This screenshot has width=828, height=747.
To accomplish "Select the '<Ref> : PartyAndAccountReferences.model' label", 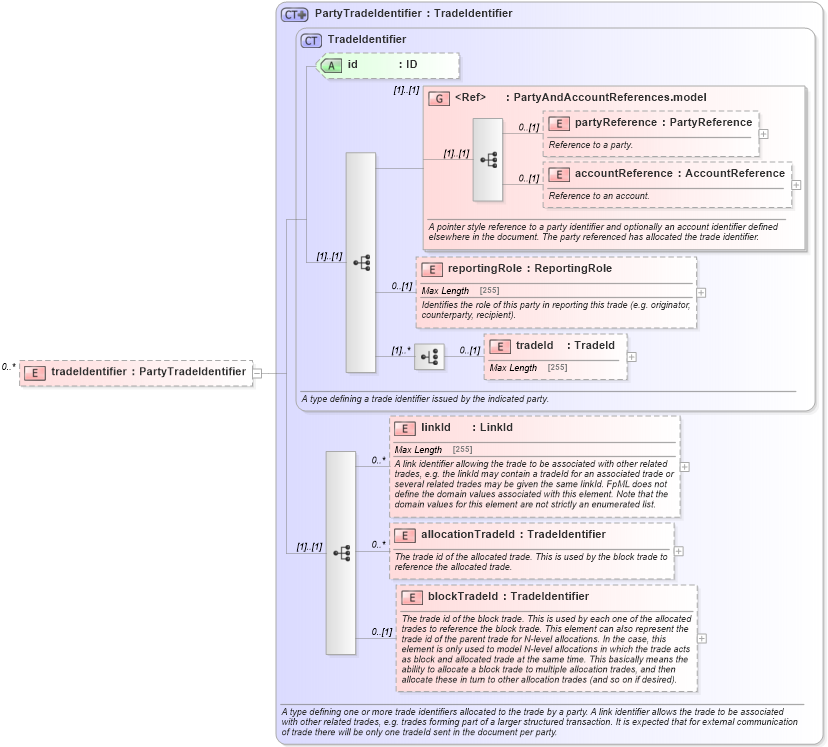I will tap(580, 97).
